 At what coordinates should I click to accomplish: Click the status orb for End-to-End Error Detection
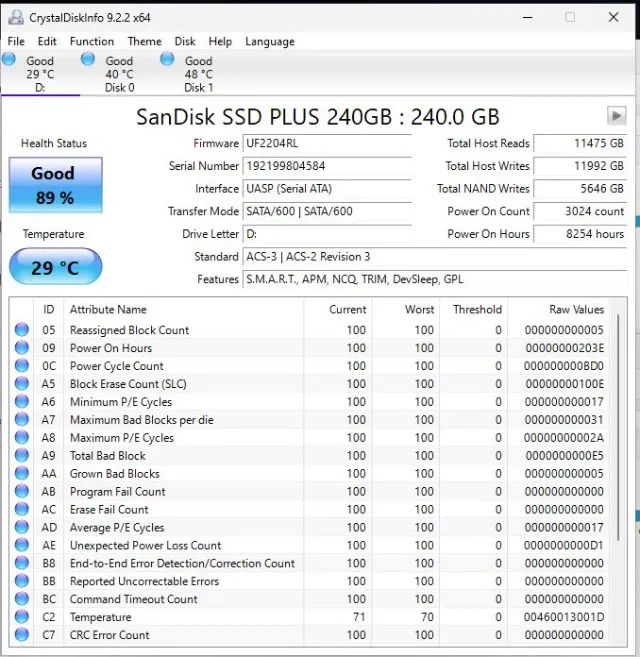tap(22, 563)
